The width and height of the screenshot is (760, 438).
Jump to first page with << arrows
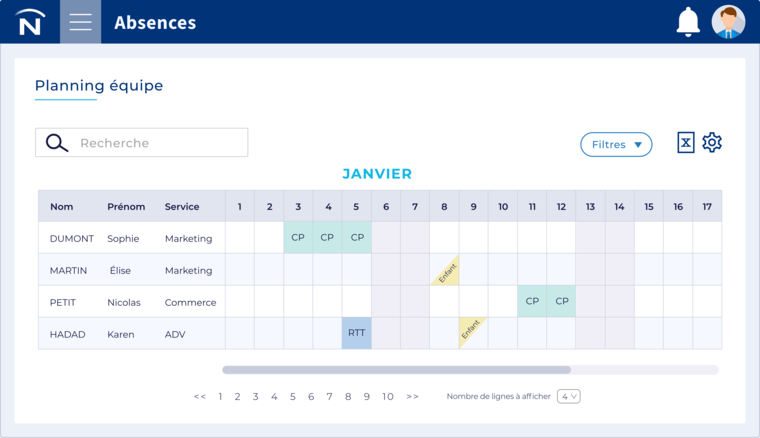coord(200,397)
